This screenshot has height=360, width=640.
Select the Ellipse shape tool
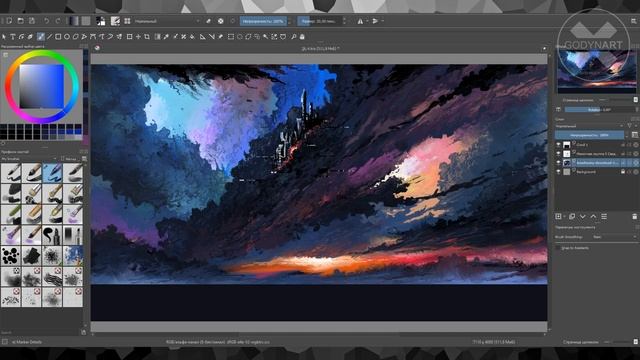click(x=67, y=37)
